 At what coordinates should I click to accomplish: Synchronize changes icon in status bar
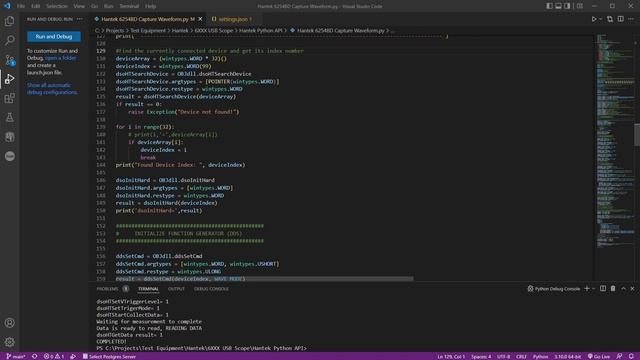point(35,356)
